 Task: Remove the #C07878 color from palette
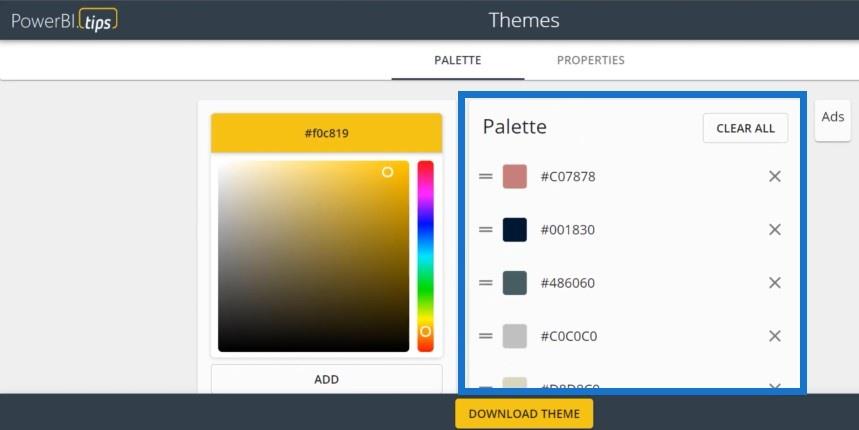pos(775,176)
